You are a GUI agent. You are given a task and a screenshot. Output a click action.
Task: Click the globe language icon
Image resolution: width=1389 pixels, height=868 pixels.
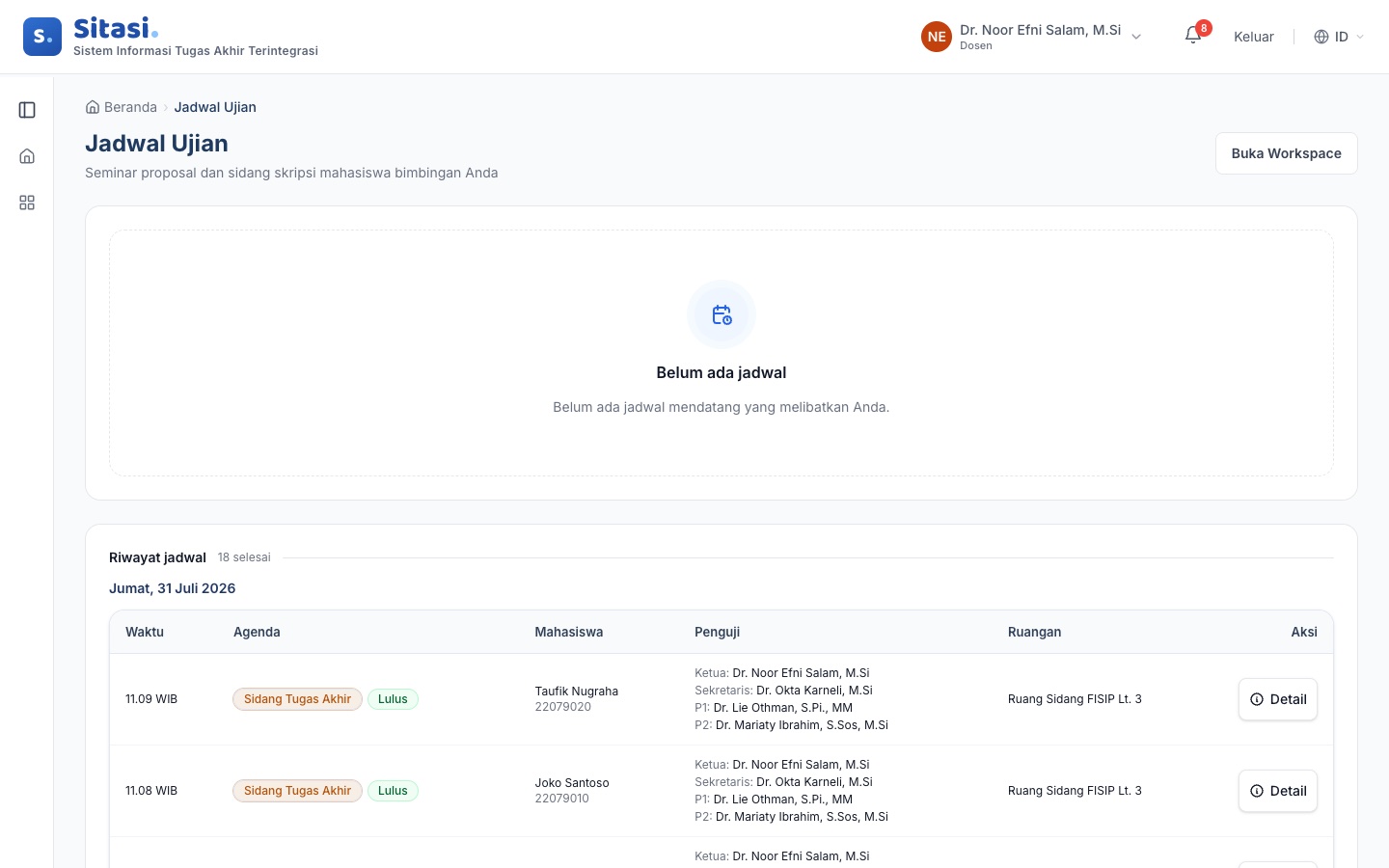tap(1321, 37)
